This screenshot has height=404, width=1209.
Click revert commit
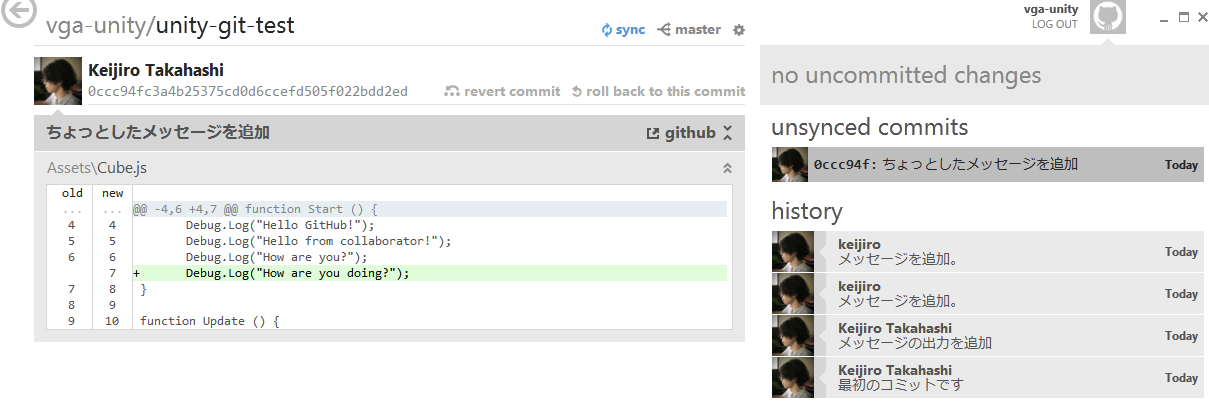pos(503,91)
